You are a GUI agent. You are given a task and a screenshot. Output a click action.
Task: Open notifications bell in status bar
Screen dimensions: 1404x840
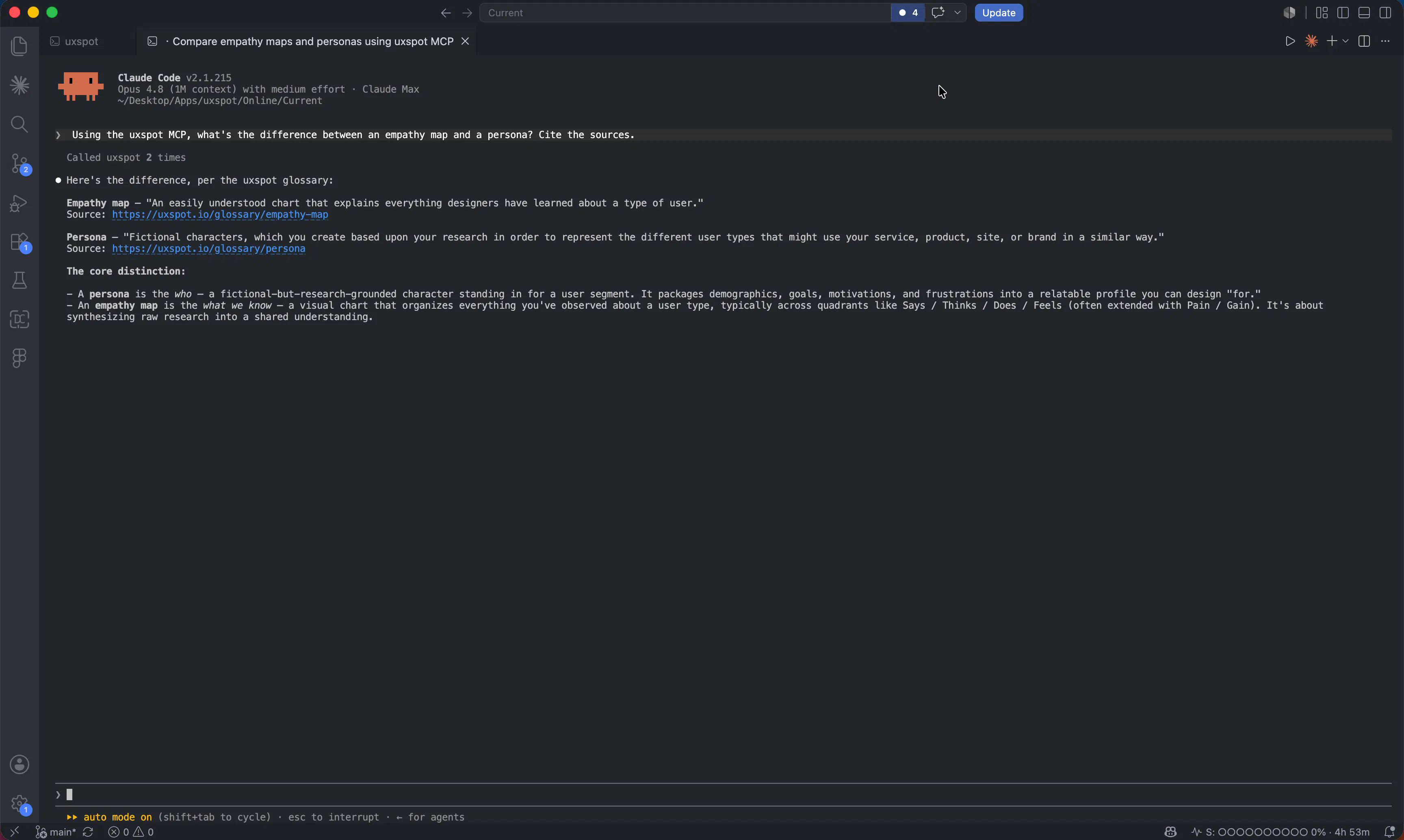point(1389,831)
